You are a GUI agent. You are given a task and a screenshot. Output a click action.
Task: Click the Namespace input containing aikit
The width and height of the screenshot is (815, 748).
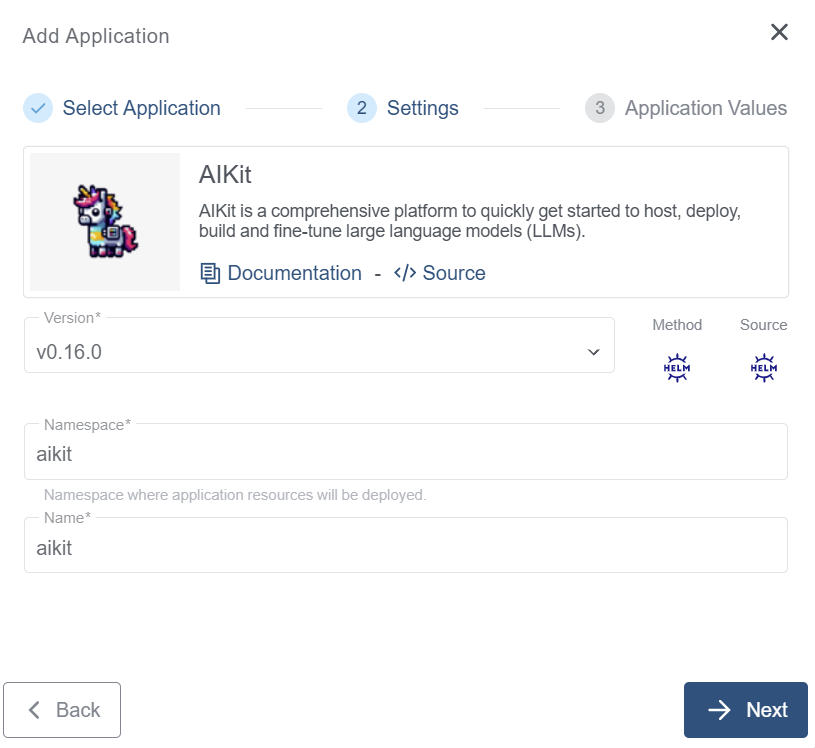click(x=405, y=452)
